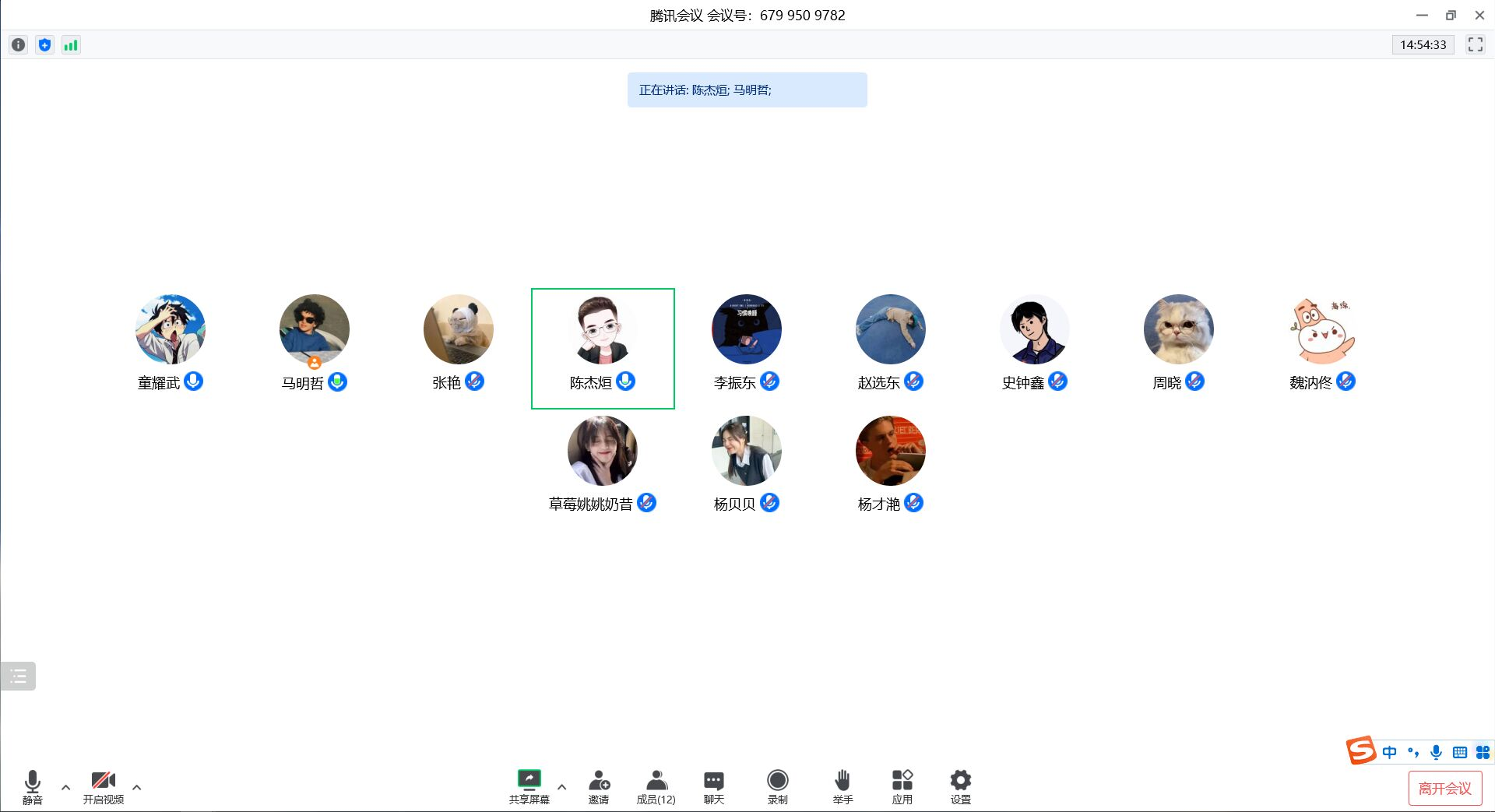Open the 应用 apps icon
This screenshot has height=812, width=1495.
click(902, 786)
